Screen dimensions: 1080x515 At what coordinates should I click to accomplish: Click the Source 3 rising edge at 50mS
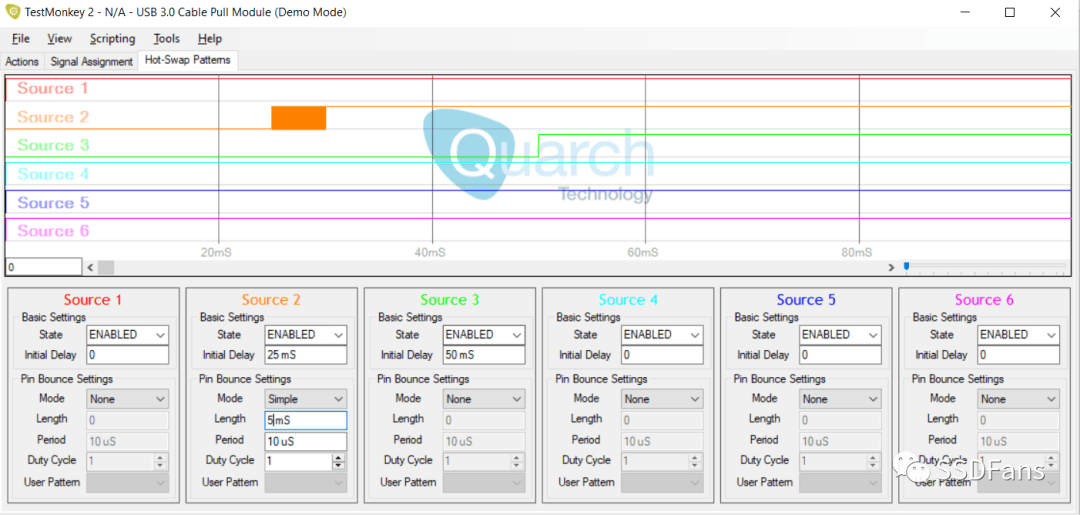click(x=539, y=146)
